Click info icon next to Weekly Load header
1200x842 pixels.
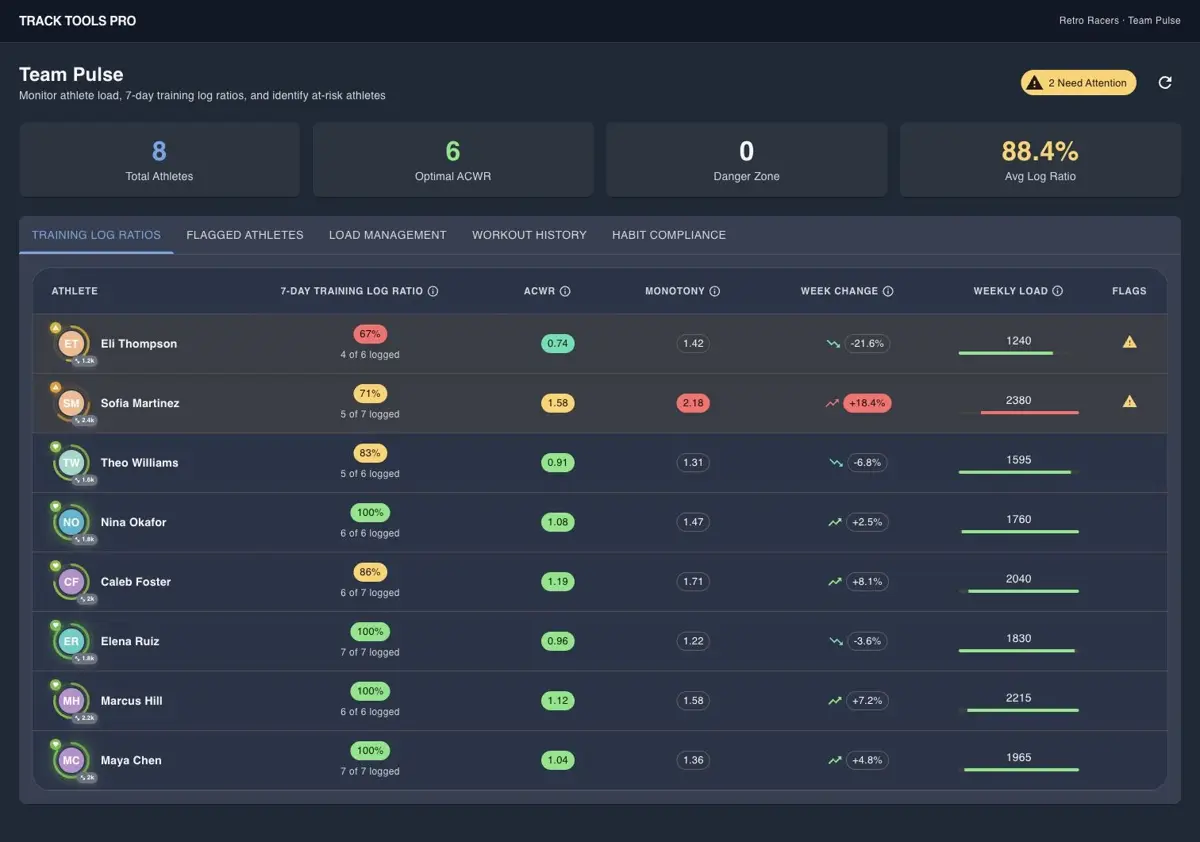pyautogui.click(x=1058, y=291)
